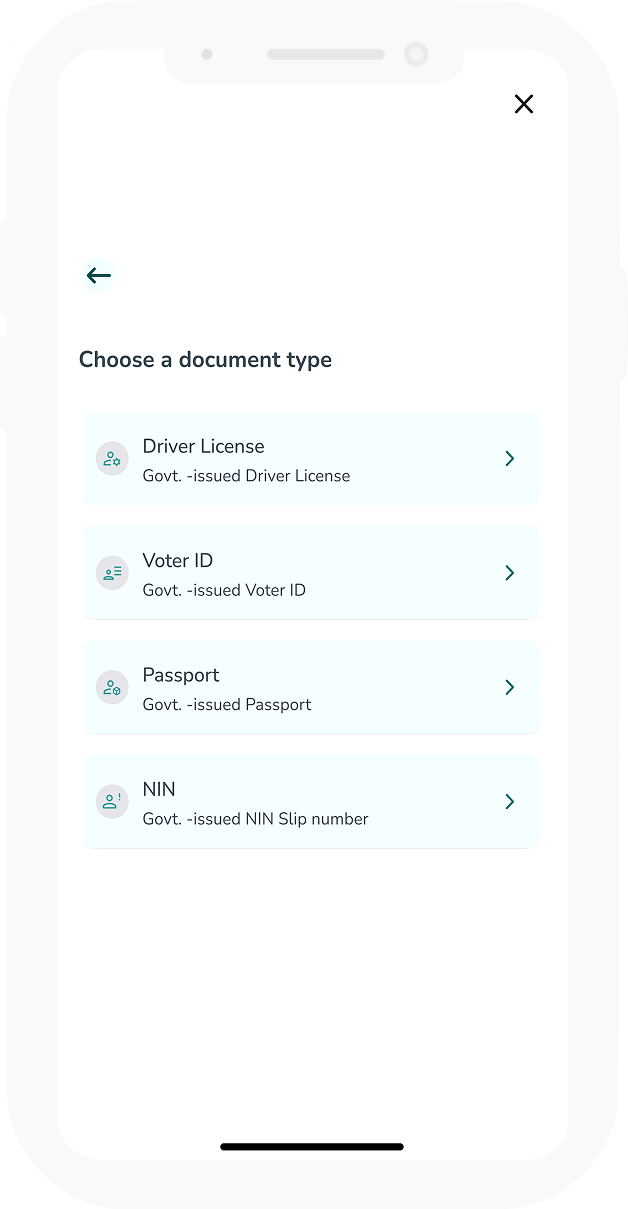Select the NIN title text
628x1209 pixels.
[159, 789]
